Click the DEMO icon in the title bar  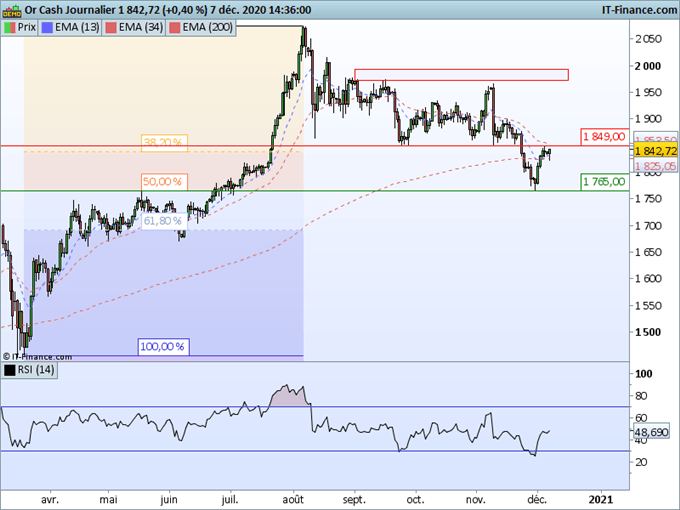pyautogui.click(x=12, y=10)
